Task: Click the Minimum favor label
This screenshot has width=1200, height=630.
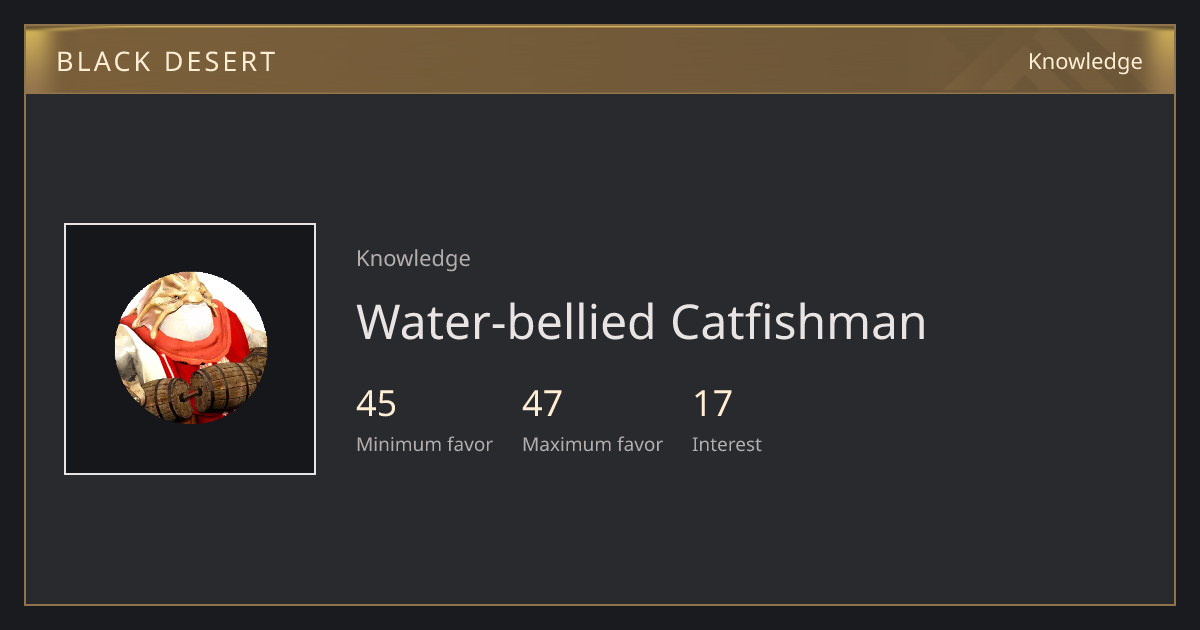Action: click(424, 445)
